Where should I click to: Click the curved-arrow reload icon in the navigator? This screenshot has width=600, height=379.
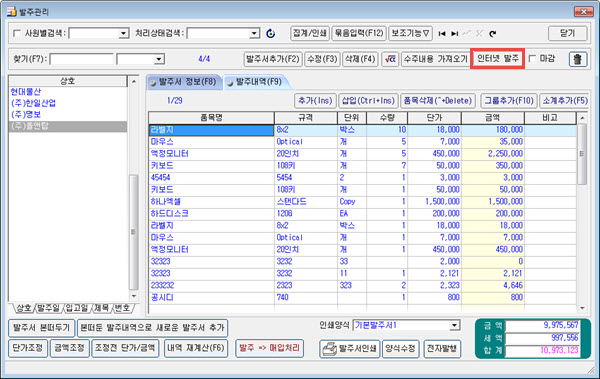(492, 34)
